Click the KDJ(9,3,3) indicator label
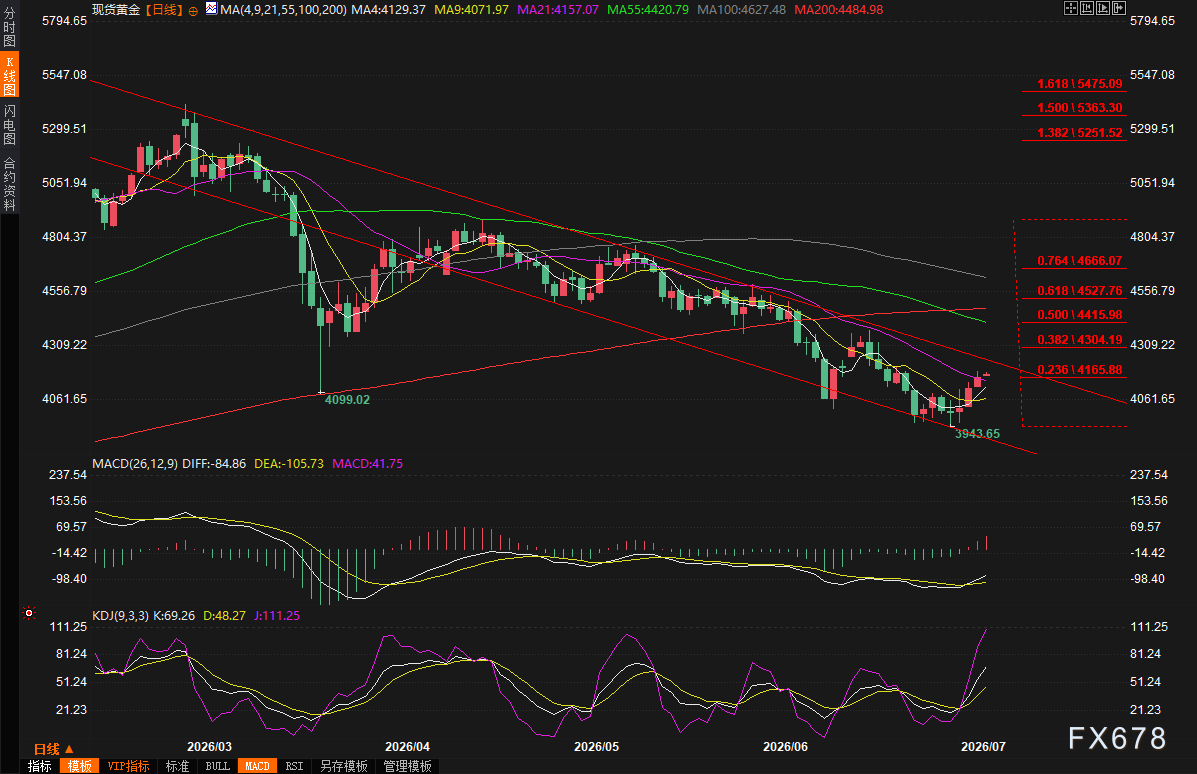Screen dimensions: 1197x774 (121, 616)
